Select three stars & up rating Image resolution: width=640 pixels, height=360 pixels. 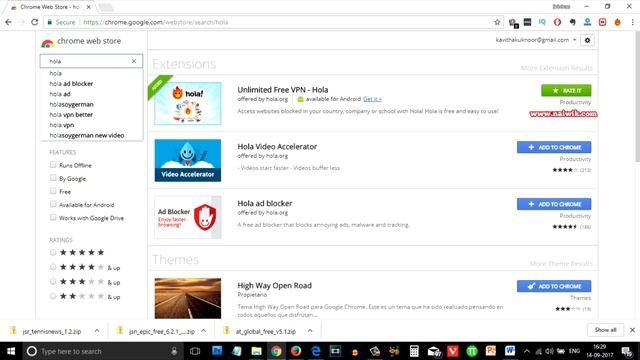pyautogui.click(x=53, y=282)
